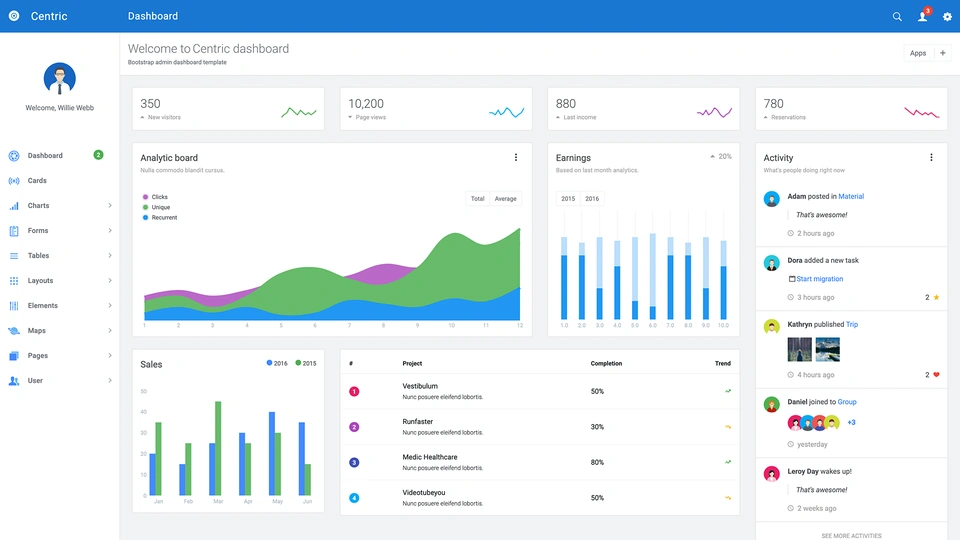Open the Layouts menu item

pyautogui.click(x=59, y=280)
